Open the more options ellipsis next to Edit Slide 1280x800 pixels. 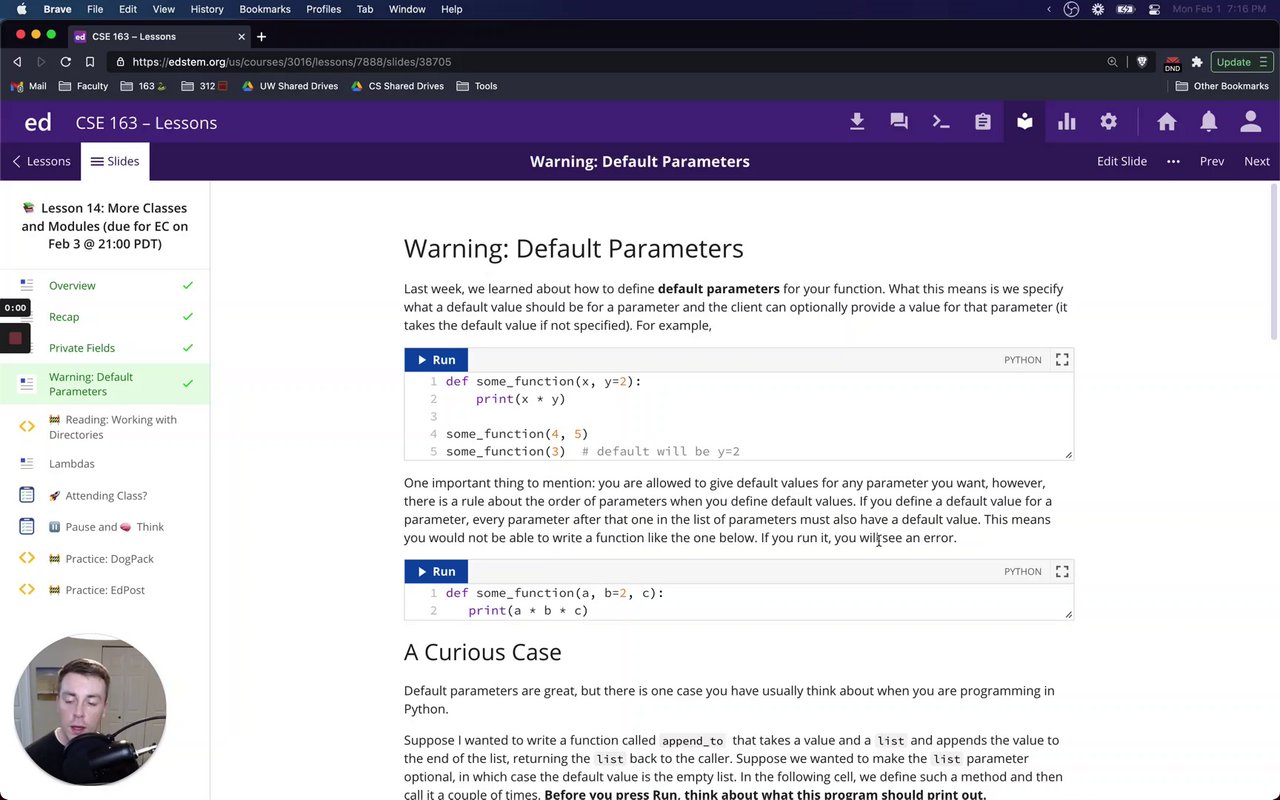coord(1173,162)
